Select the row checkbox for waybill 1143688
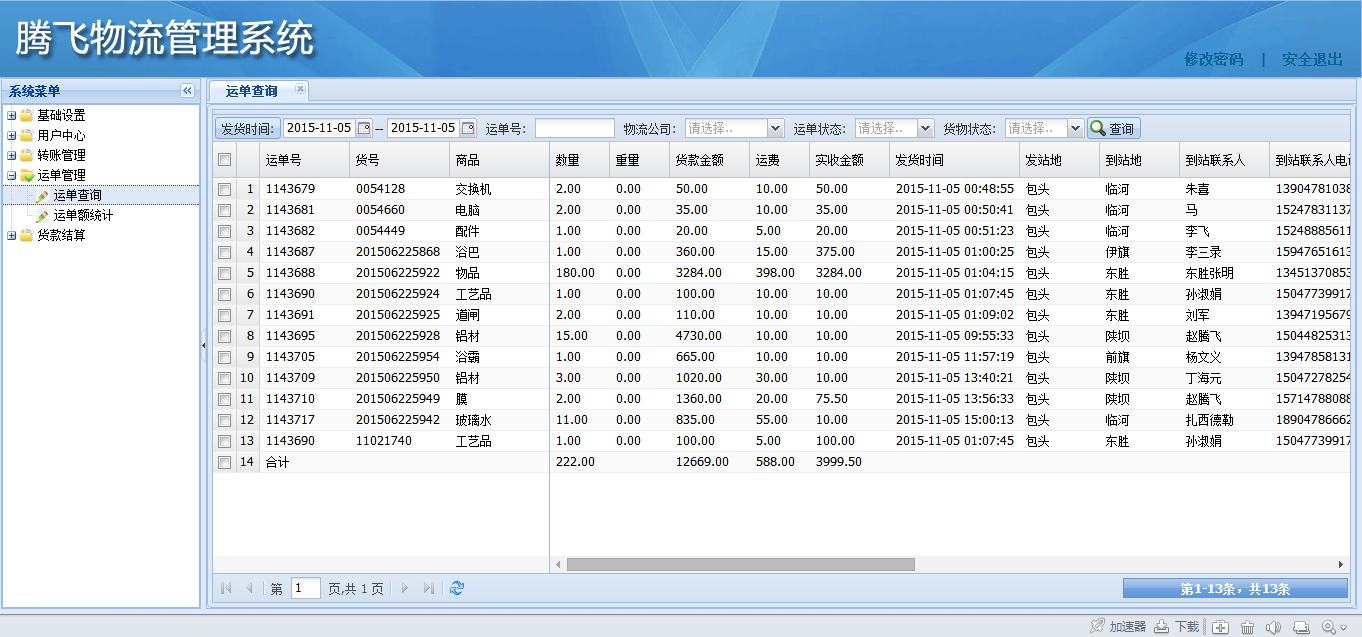 pyautogui.click(x=225, y=273)
